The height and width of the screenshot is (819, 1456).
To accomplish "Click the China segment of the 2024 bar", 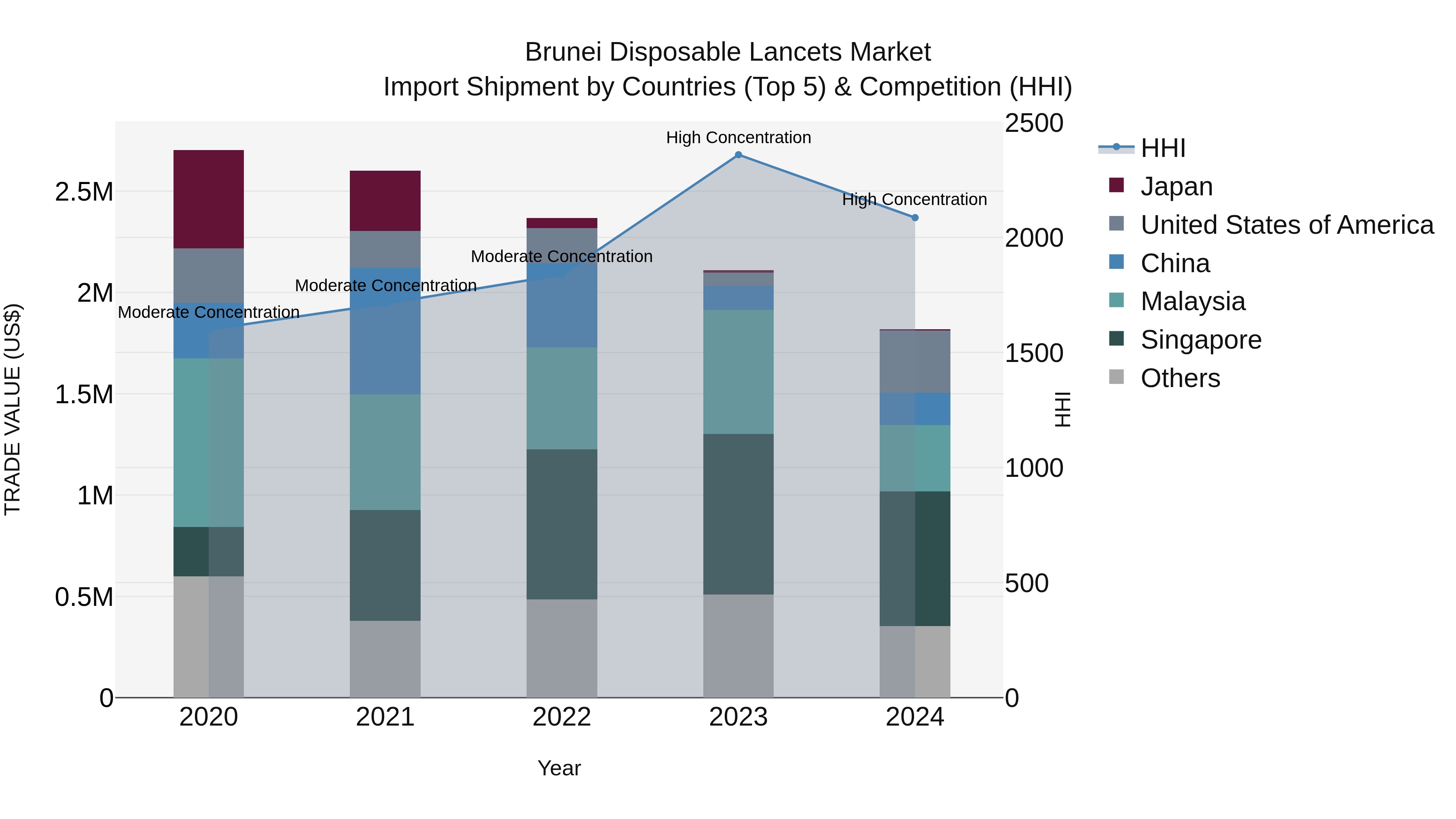I will point(915,409).
